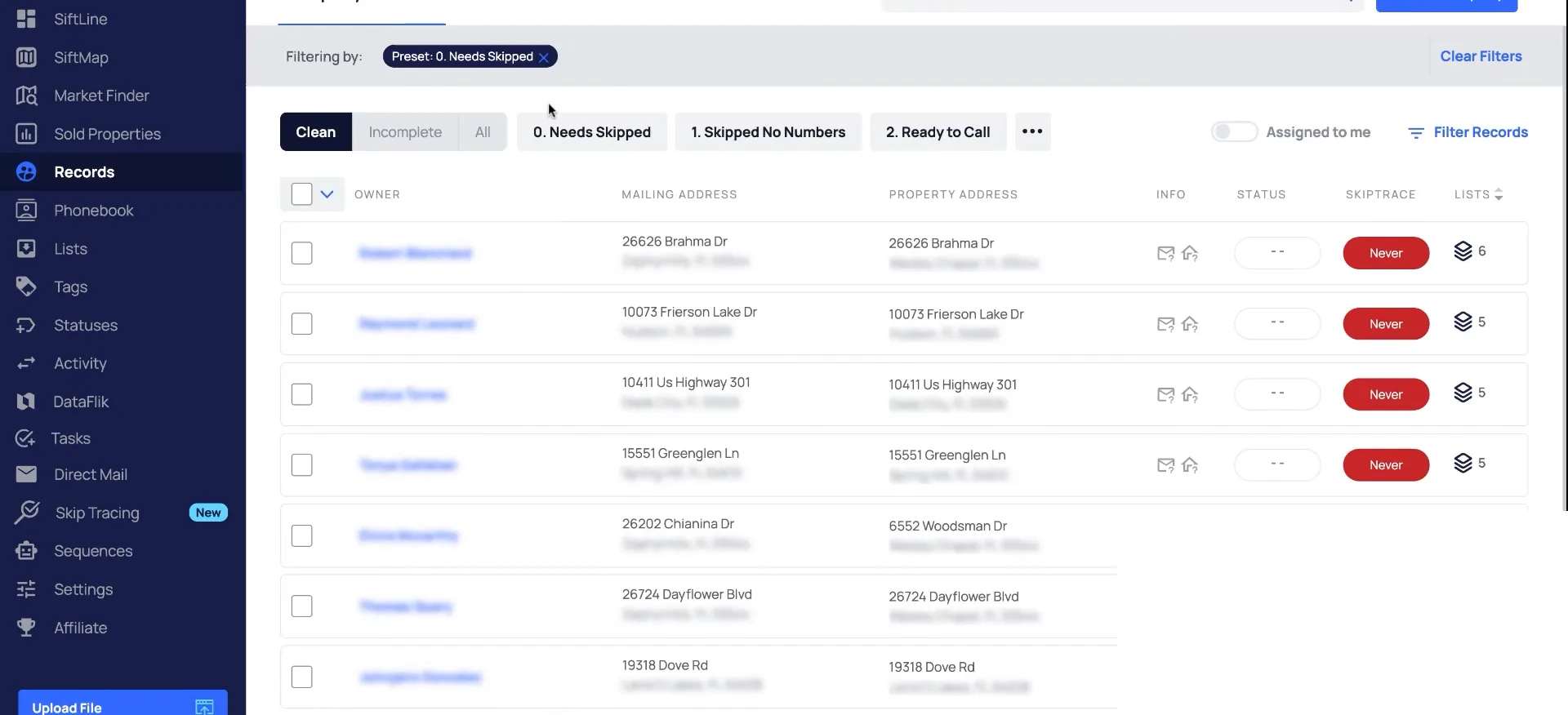This screenshot has height=715, width=1568.
Task: Select the 26202 Chianina Dr row checkbox
Action: (301, 535)
